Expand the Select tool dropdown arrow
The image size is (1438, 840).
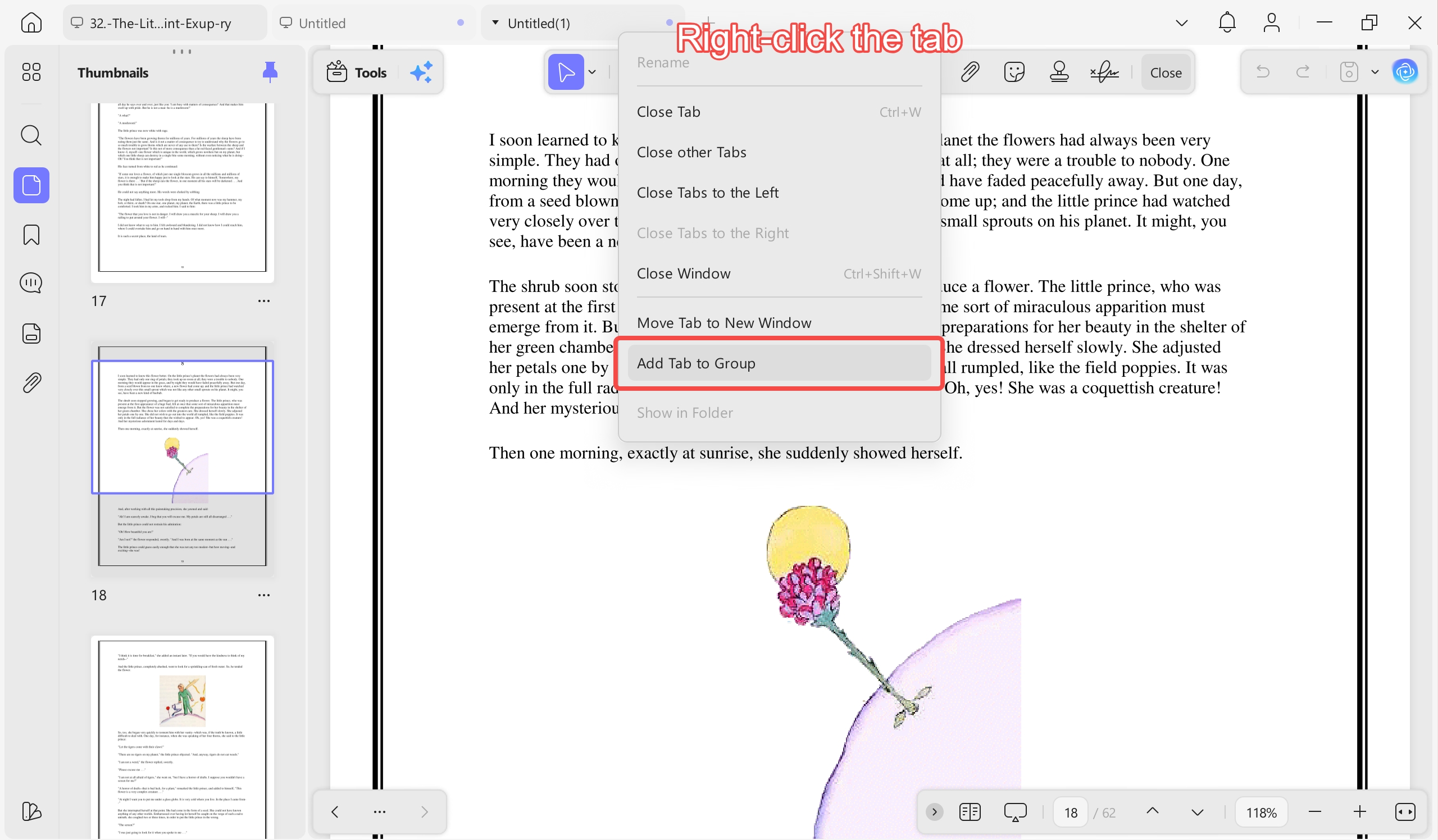(592, 72)
